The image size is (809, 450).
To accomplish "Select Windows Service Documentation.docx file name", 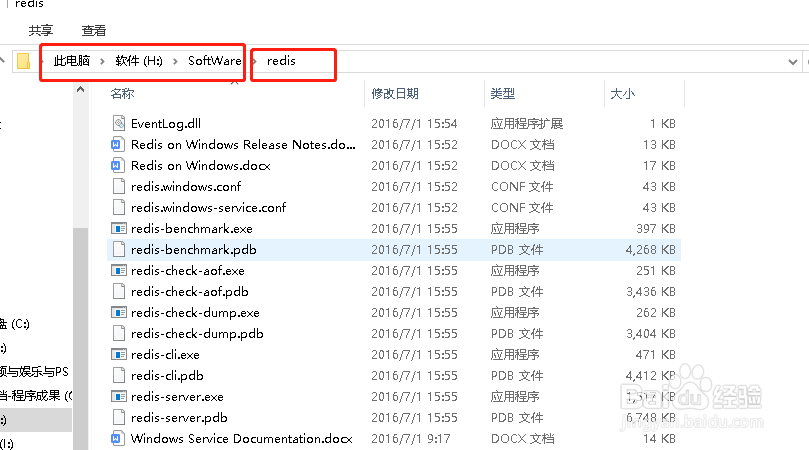I will pyautogui.click(x=241, y=439).
